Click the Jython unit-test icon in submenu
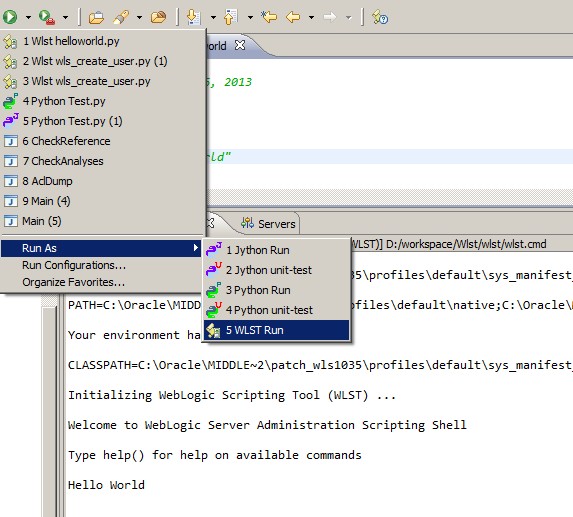Image resolution: width=573 pixels, height=517 pixels. 214,270
